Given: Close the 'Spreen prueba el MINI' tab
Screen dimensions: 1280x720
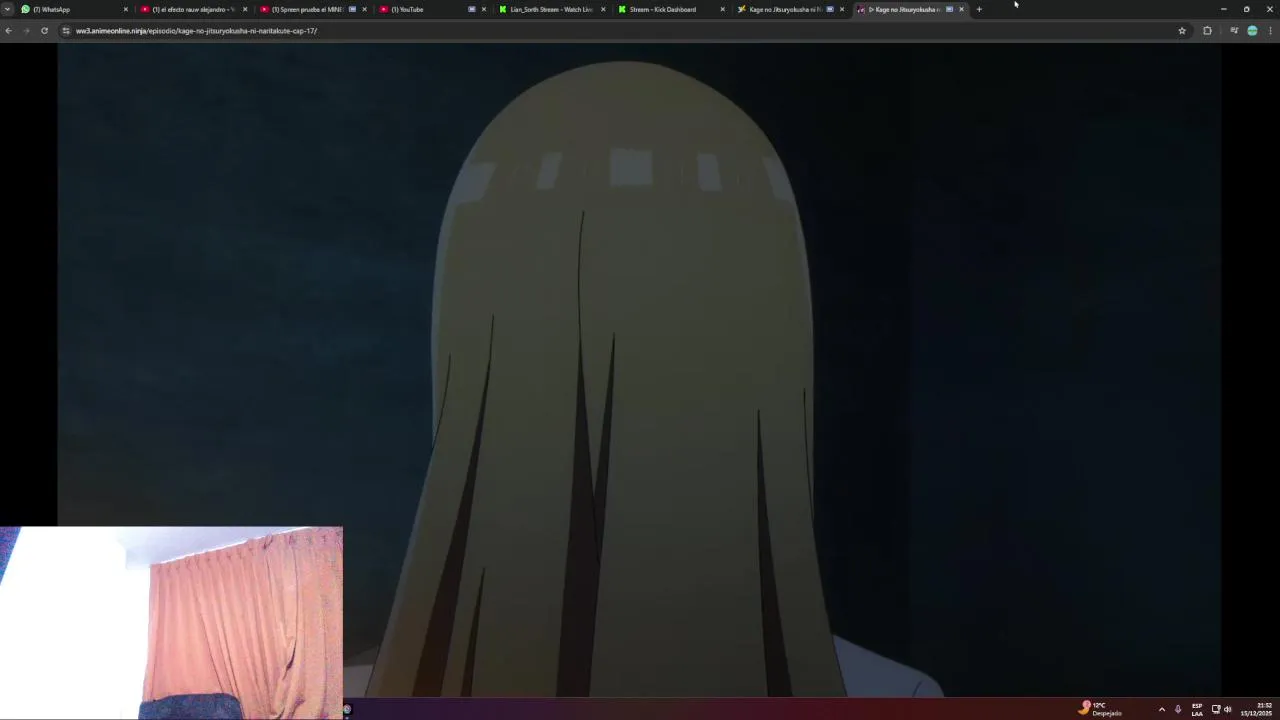Looking at the screenshot, I should click(364, 9).
